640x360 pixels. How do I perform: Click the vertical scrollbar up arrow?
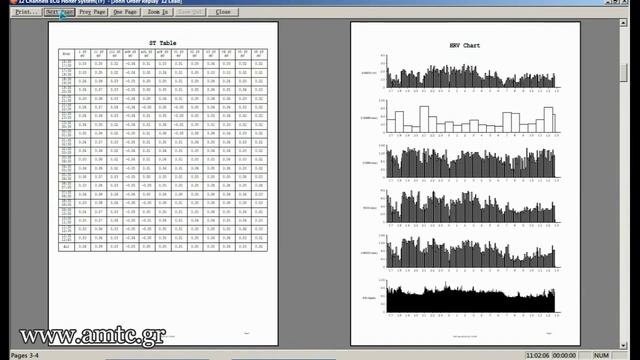pos(623,23)
